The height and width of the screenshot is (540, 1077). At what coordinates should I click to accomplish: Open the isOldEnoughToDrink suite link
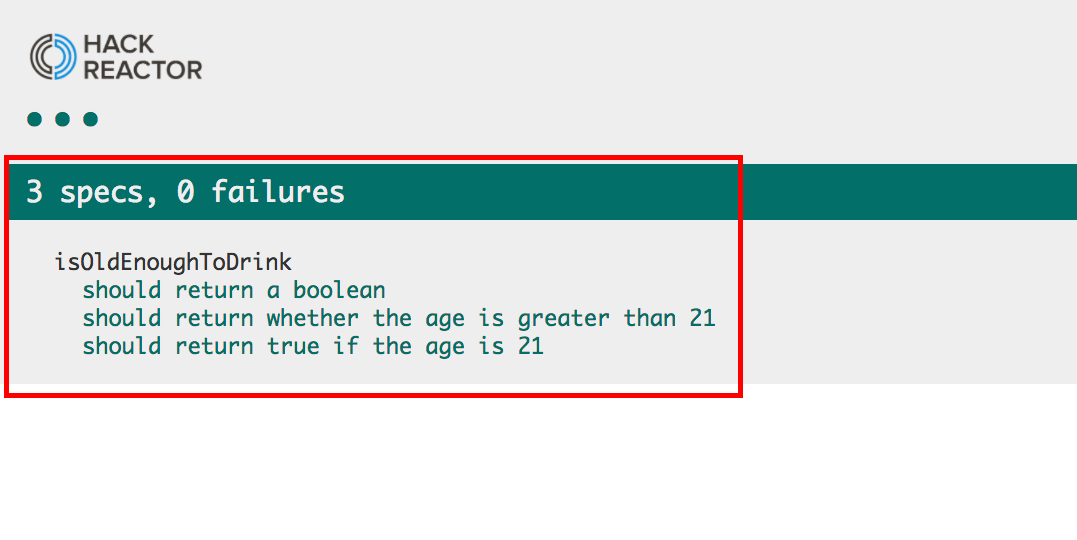pyautogui.click(x=173, y=262)
